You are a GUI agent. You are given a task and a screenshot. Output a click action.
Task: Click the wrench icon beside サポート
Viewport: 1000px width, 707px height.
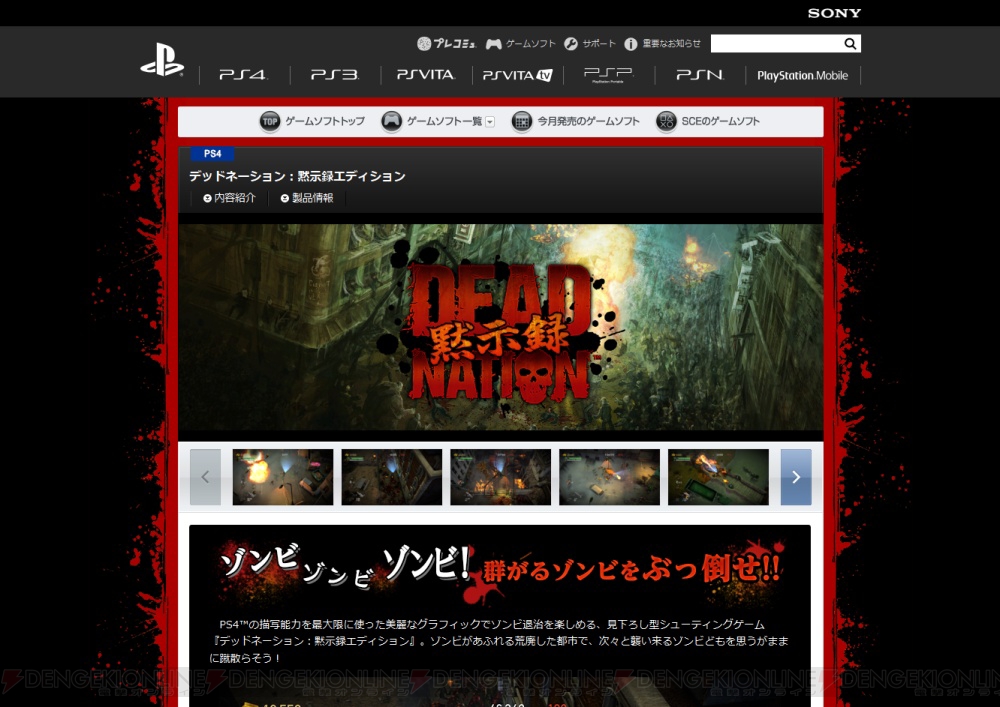tap(571, 43)
